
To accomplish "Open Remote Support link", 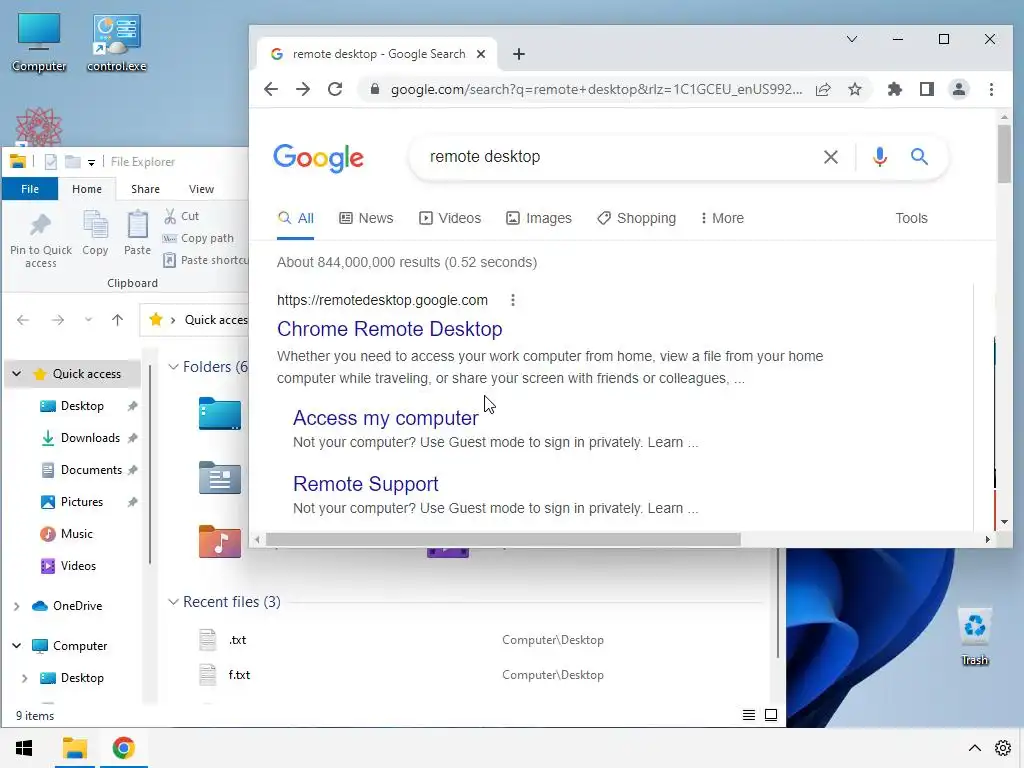I will point(365,484).
